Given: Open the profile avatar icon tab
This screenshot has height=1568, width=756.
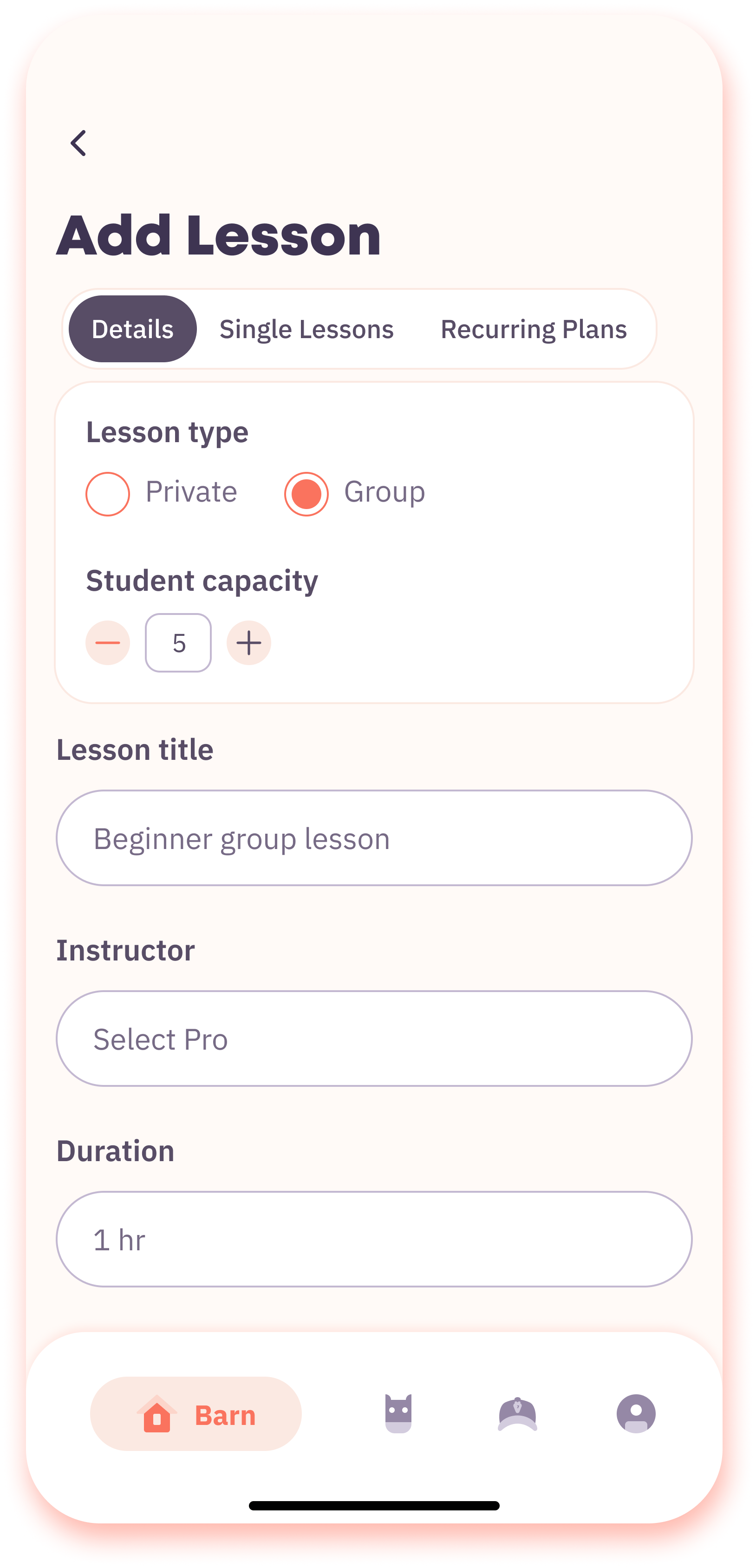Looking at the screenshot, I should 636,1413.
